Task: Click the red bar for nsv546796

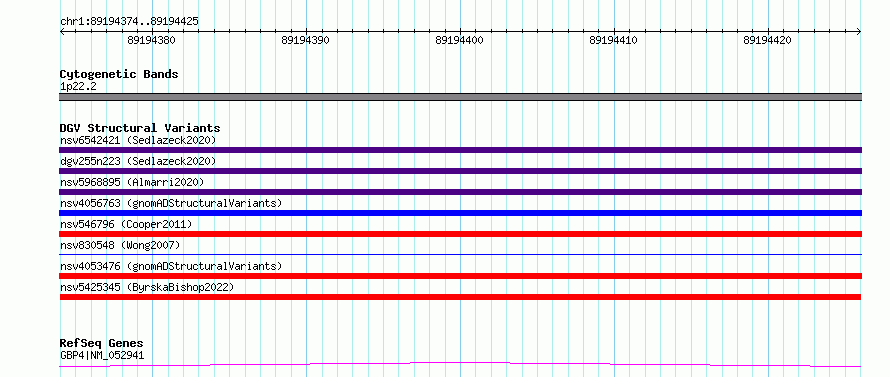Action: click(x=460, y=234)
